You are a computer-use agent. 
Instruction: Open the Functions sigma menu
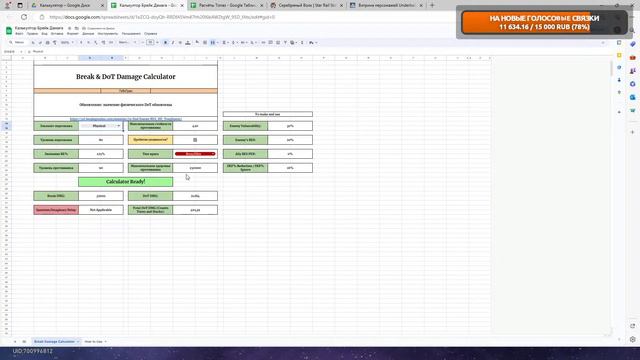coord(302,42)
